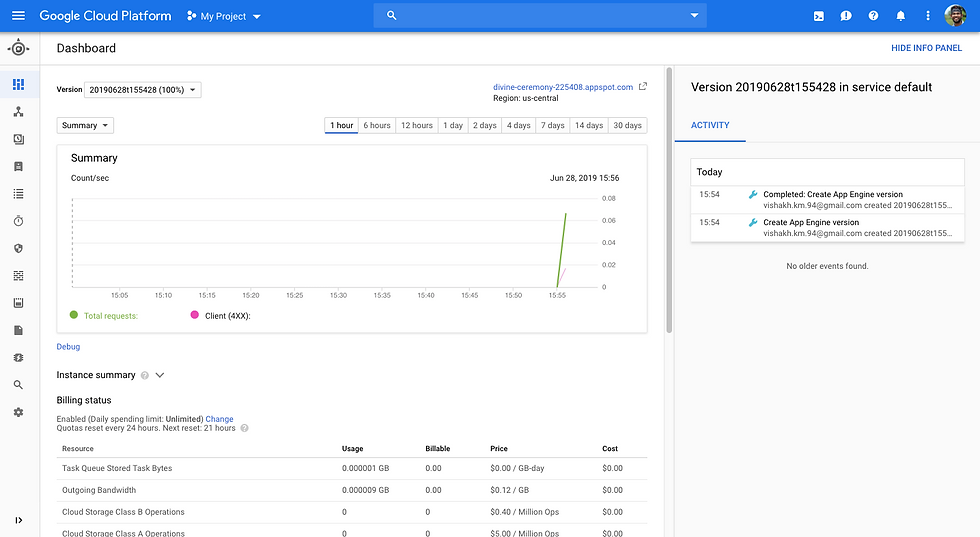
Task: Click in the top search input field
Action: coord(540,16)
